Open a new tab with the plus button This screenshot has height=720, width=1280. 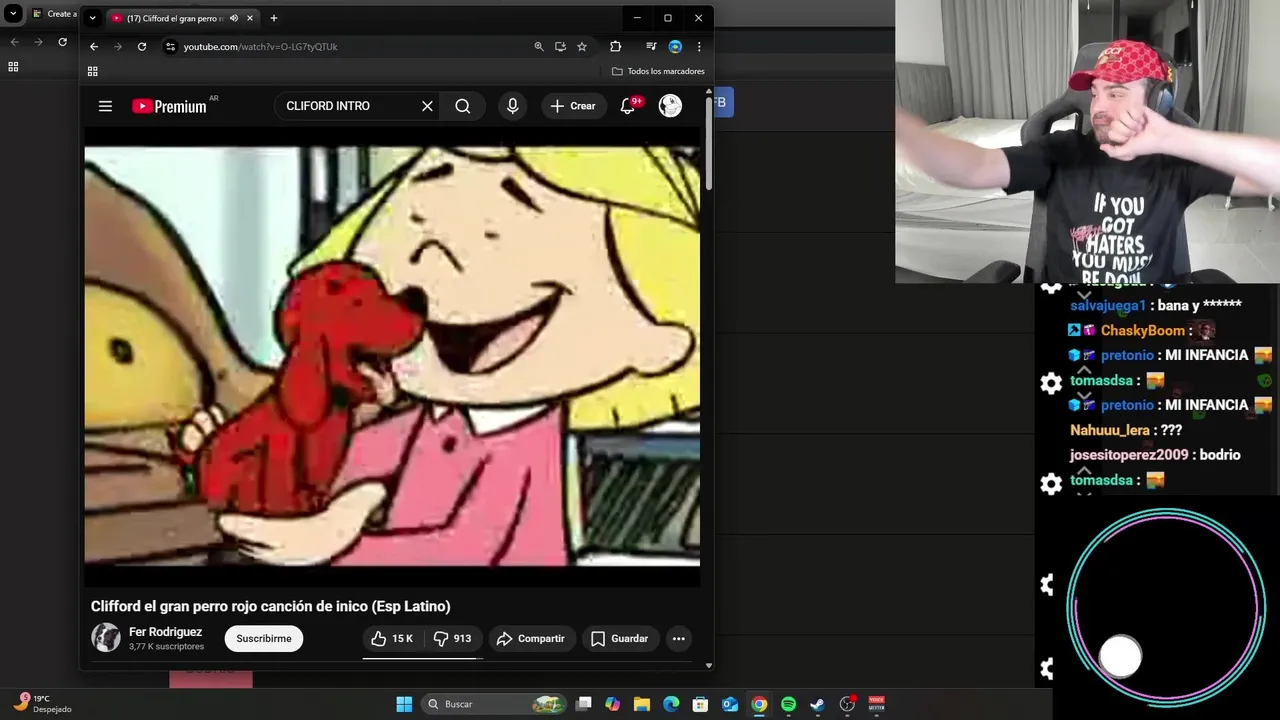[273, 18]
